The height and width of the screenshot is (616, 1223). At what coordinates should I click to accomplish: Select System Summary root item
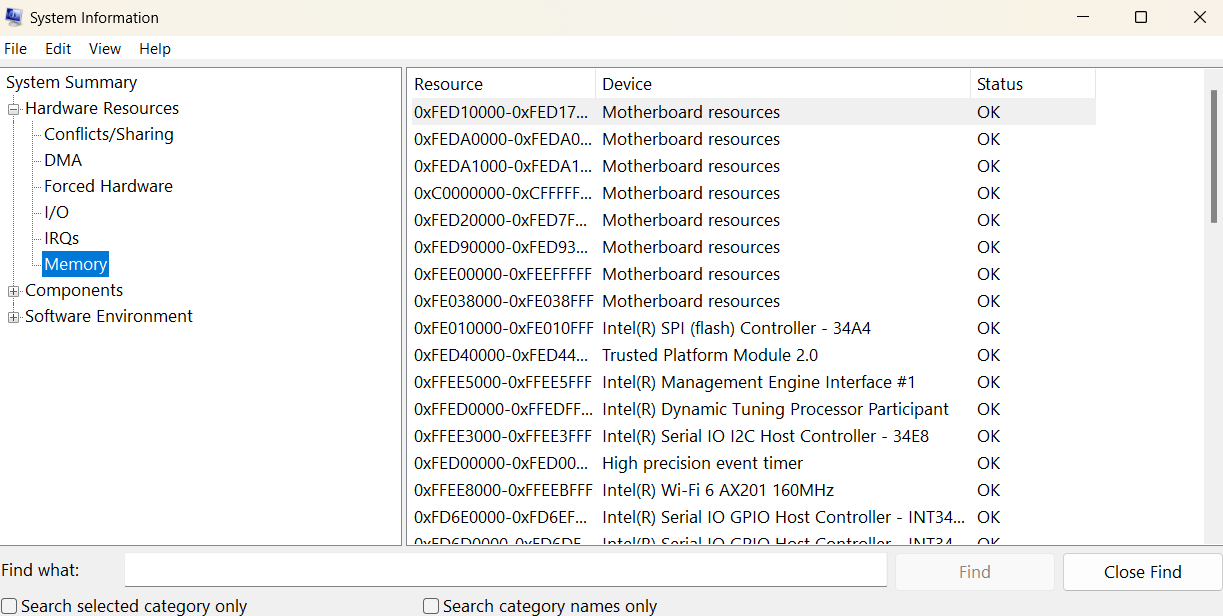click(x=71, y=83)
